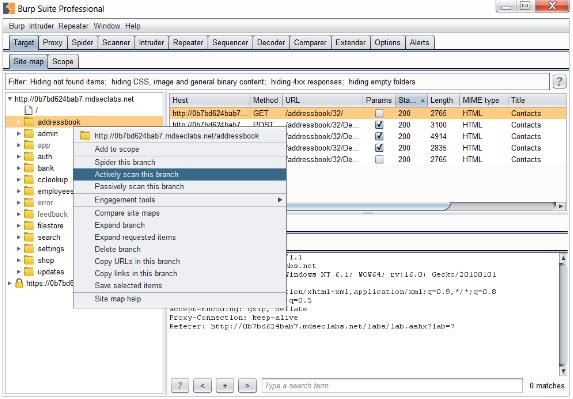573x399 pixels.
Task: Toggle Params checkbox in last table row
Action: coord(379,159)
